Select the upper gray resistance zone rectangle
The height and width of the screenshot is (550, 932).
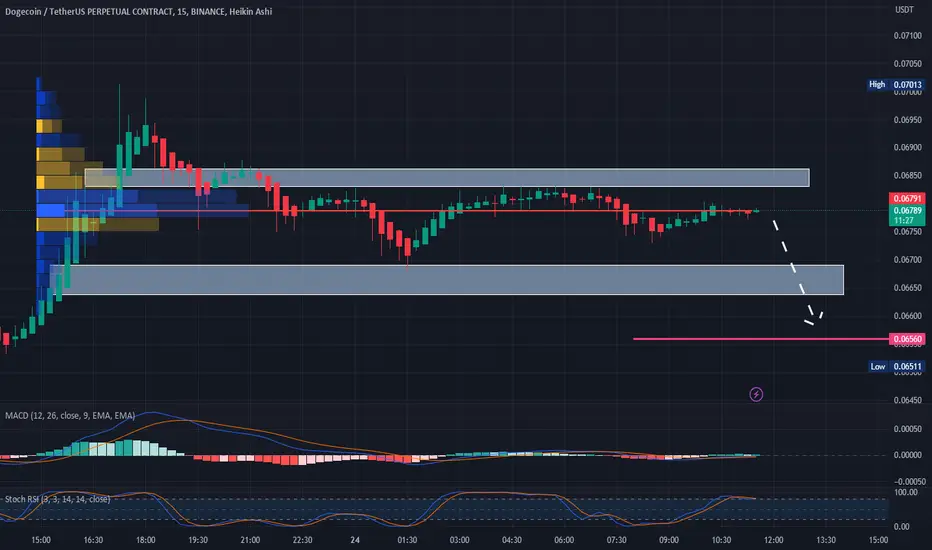[447, 178]
